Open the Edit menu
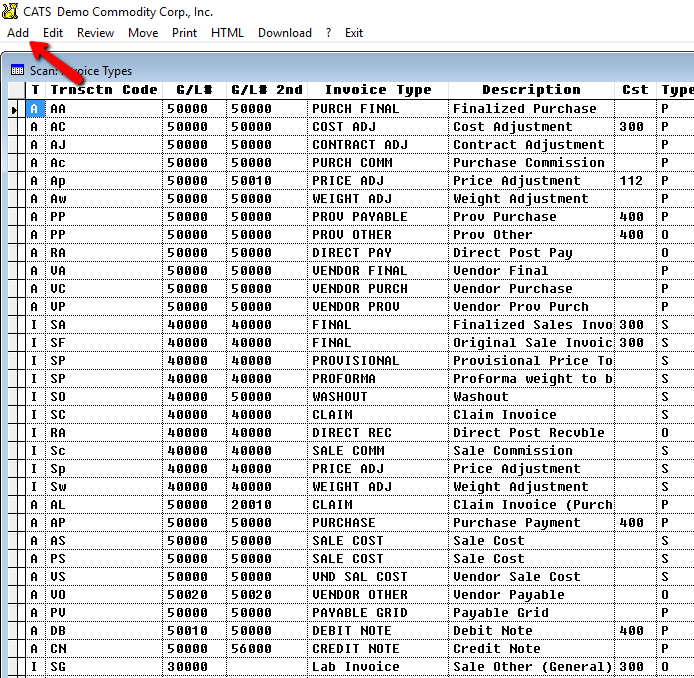The height and width of the screenshot is (678, 694). click(53, 33)
